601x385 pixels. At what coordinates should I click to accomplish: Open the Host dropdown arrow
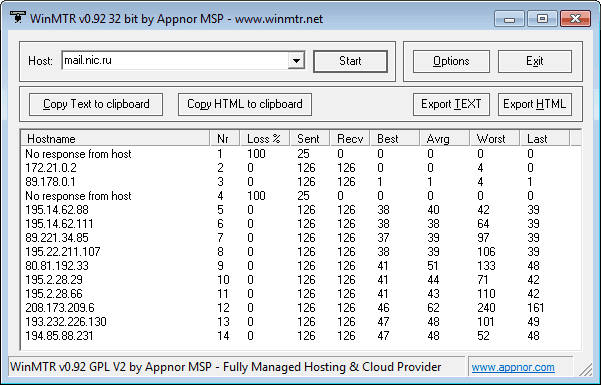[296, 61]
